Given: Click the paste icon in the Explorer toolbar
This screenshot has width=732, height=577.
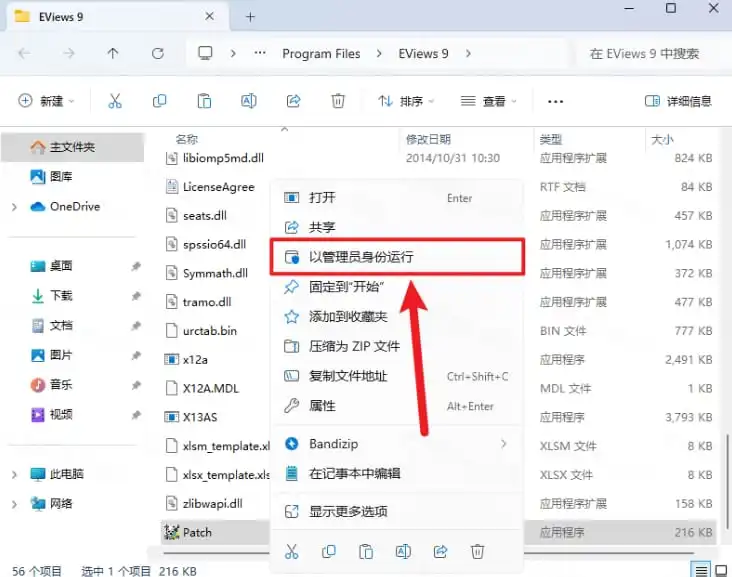Looking at the screenshot, I should pos(204,101).
